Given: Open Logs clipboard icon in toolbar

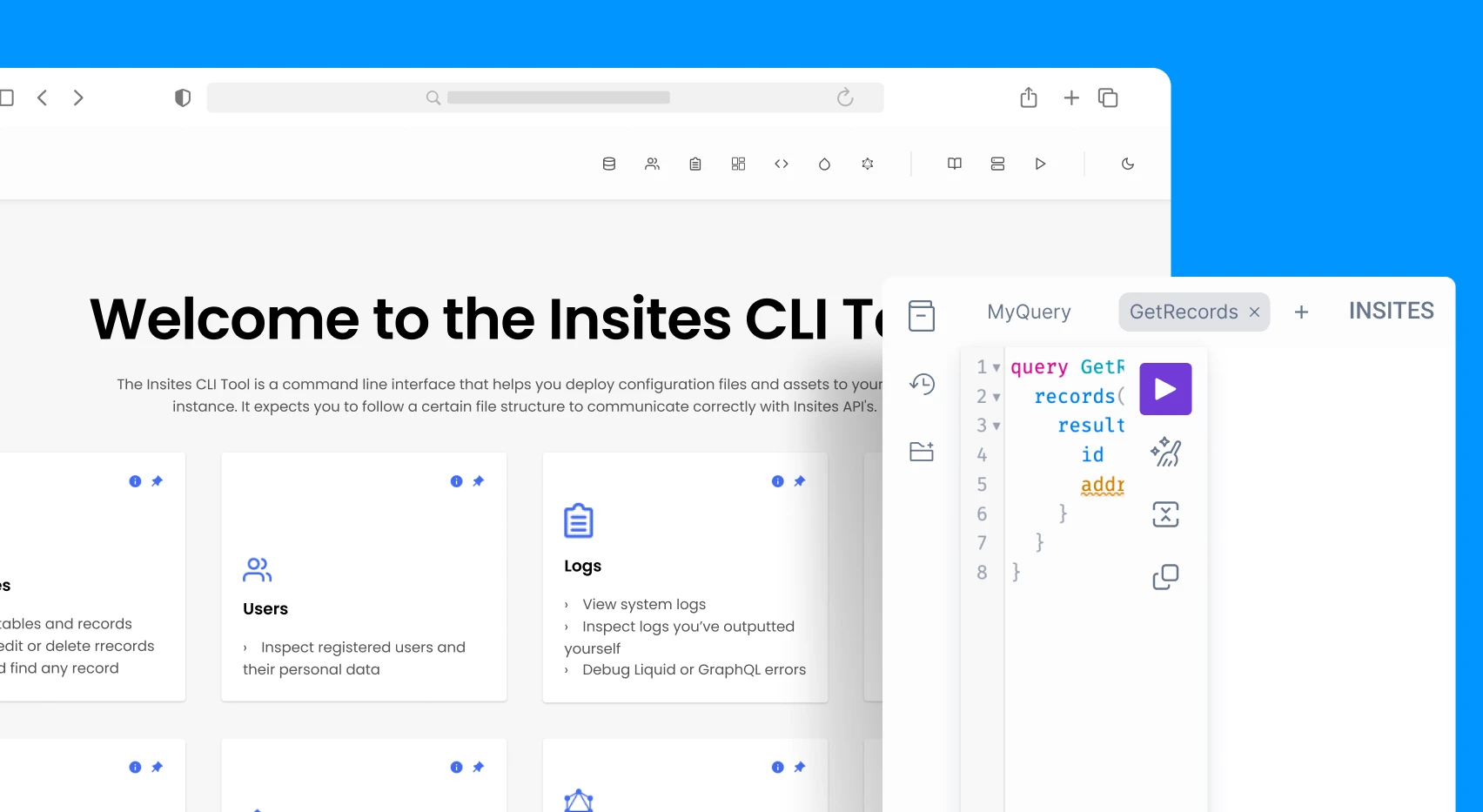Looking at the screenshot, I should pos(695,164).
